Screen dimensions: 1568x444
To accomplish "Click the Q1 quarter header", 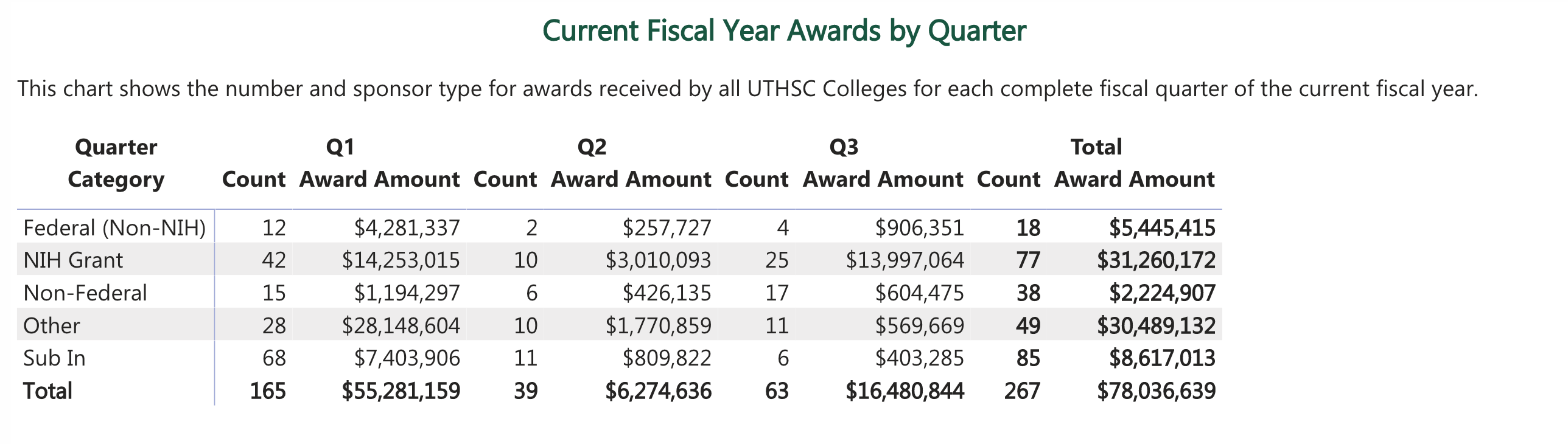I will point(340,147).
